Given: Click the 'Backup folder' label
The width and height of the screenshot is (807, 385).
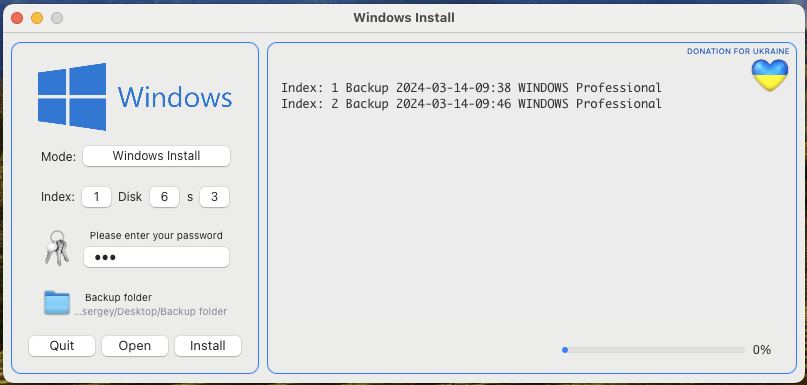Looking at the screenshot, I should pyautogui.click(x=118, y=298).
